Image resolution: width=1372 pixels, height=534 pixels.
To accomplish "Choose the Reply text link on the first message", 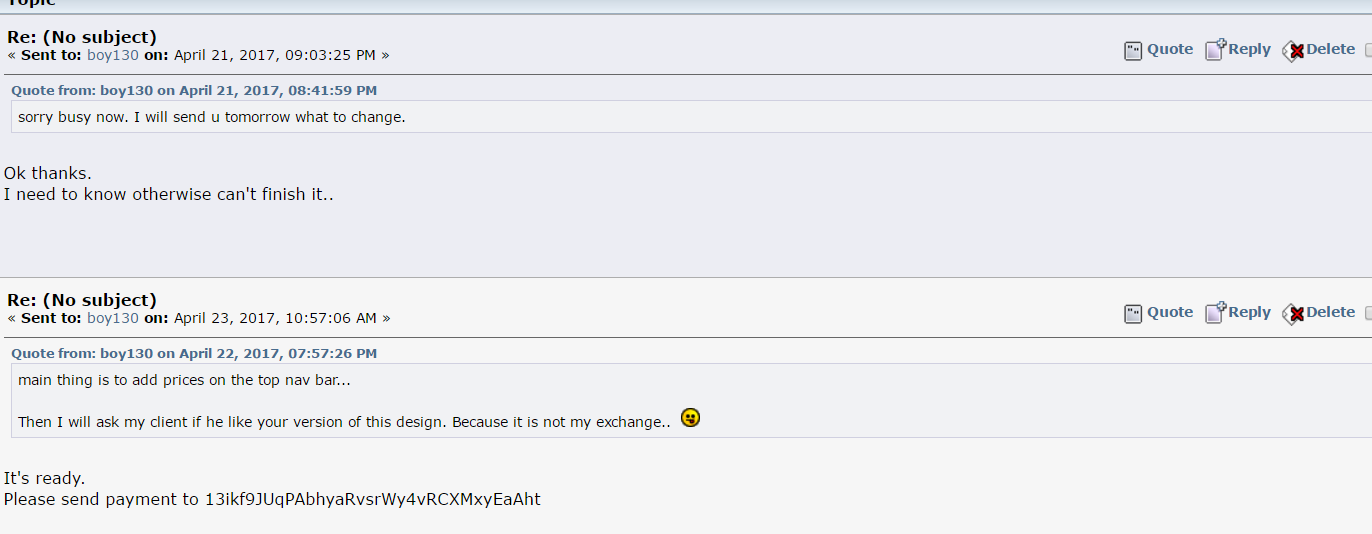I will (x=1249, y=49).
